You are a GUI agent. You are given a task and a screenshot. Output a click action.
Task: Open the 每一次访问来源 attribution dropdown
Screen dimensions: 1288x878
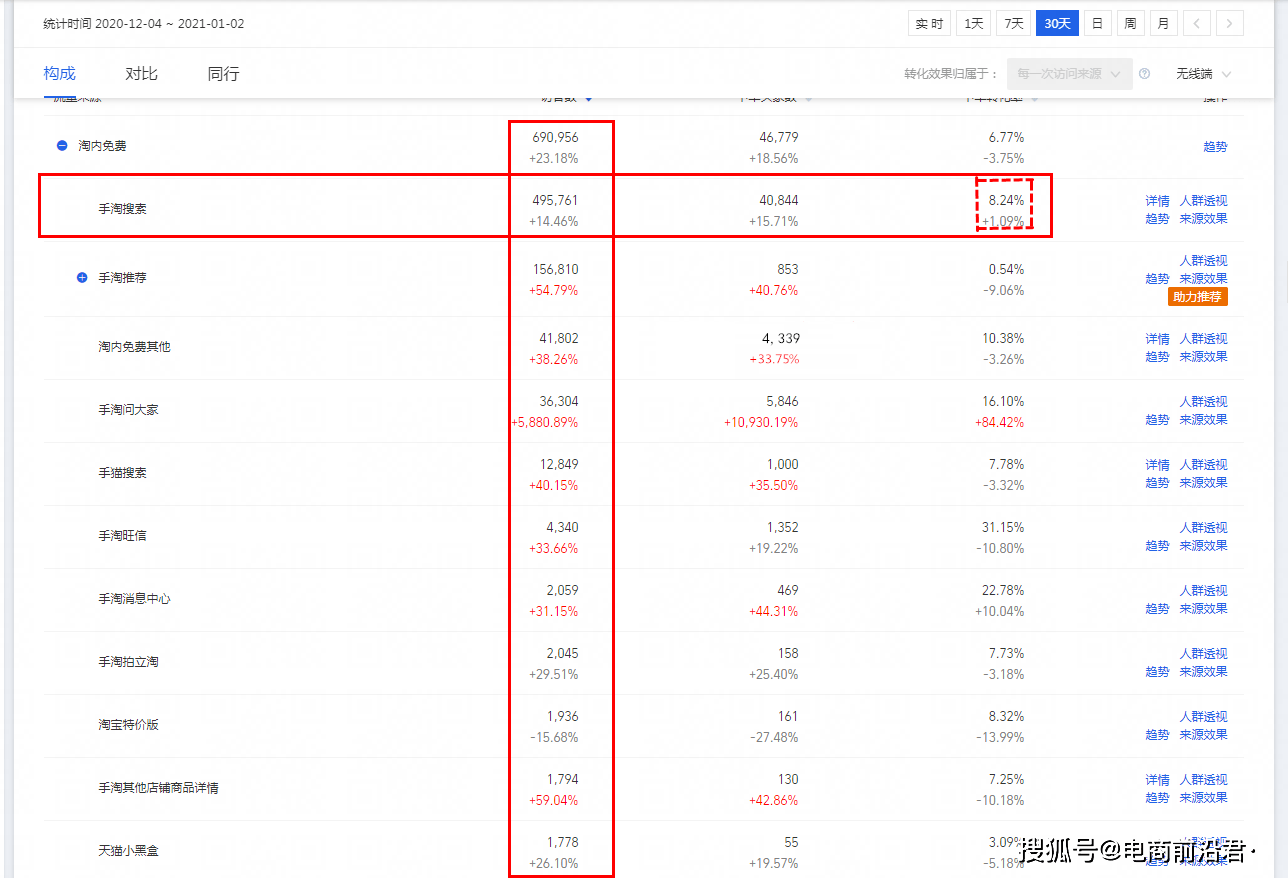(1069, 74)
